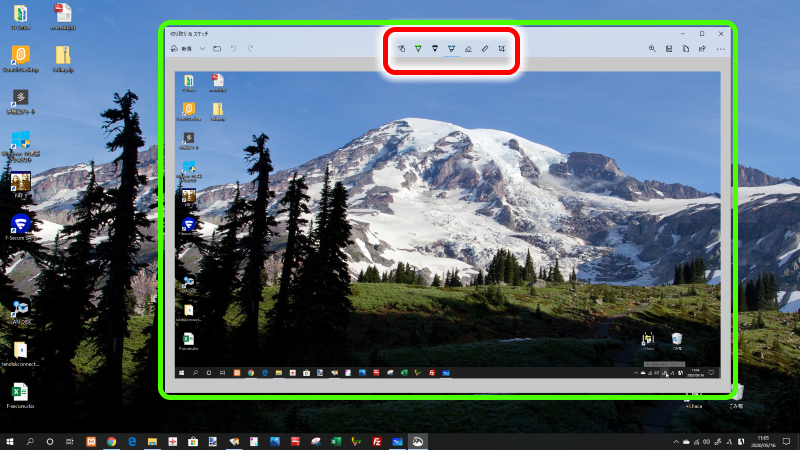Viewport: 800px width, 450px height.
Task: Select the eraser tool
Action: [x=468, y=48]
